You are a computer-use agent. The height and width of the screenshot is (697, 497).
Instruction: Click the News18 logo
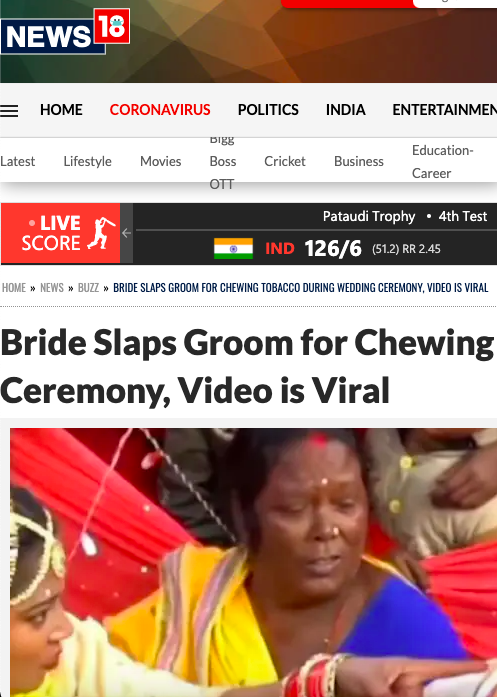(65, 32)
